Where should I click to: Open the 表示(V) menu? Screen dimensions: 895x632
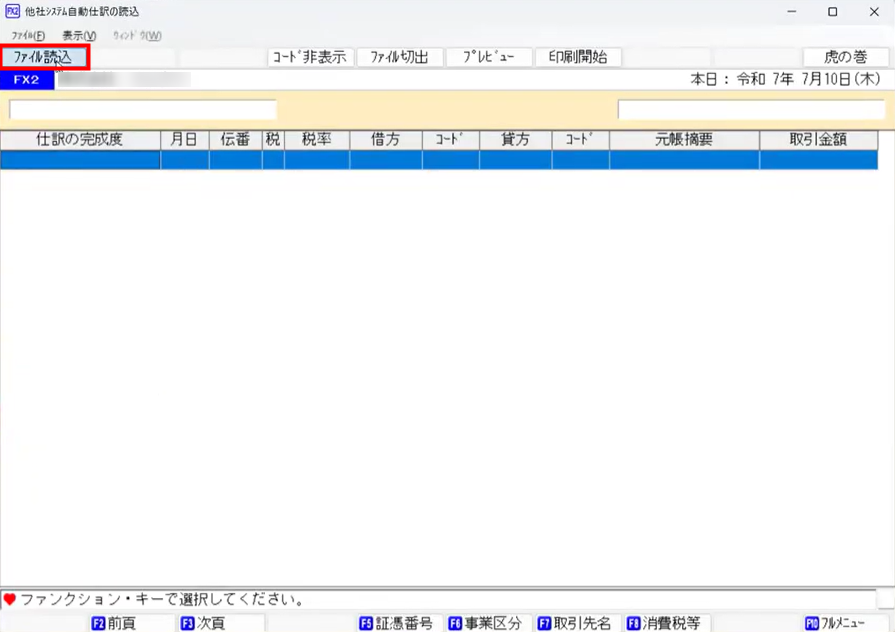[79, 36]
